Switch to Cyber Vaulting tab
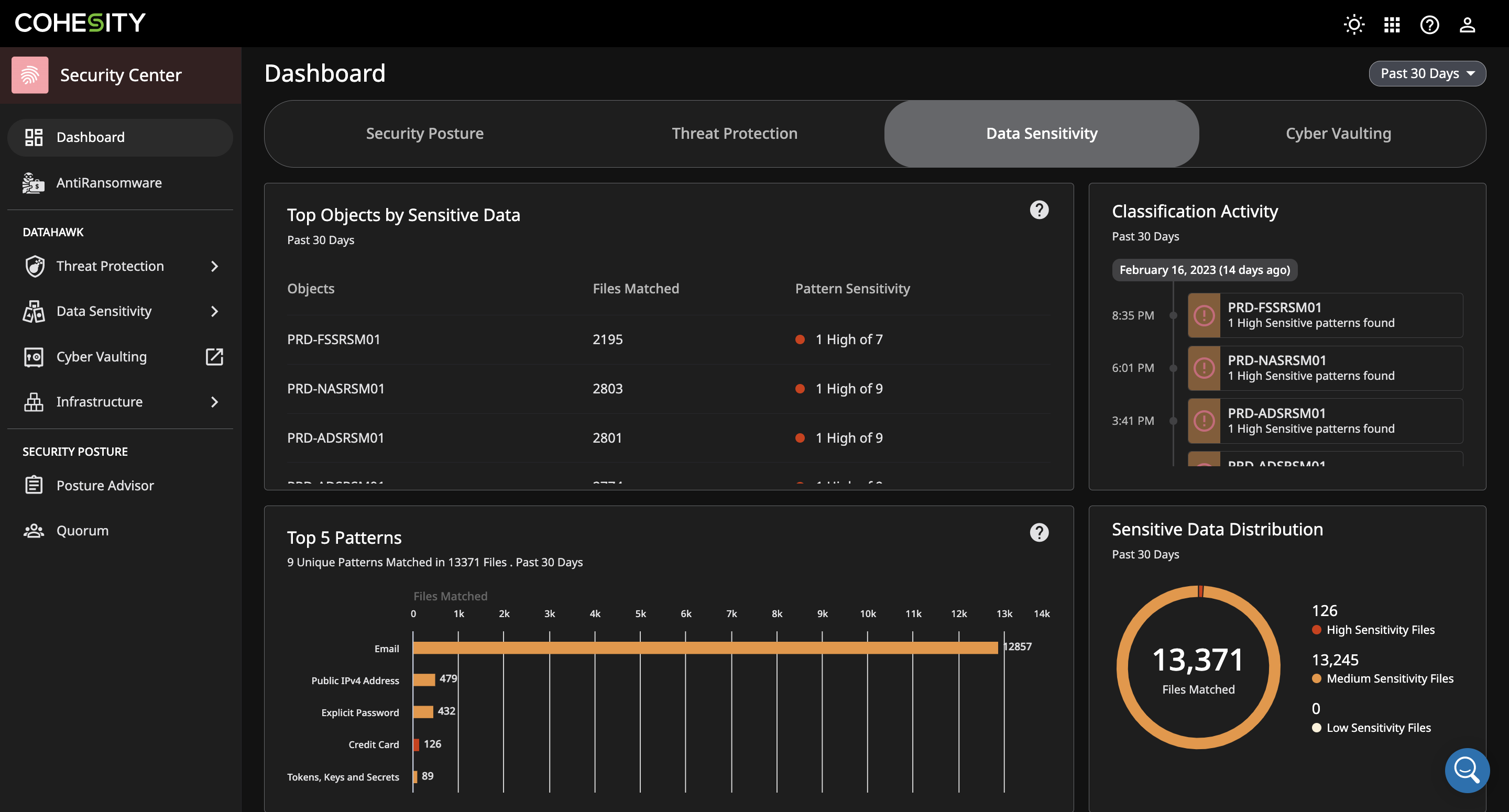Image resolution: width=1509 pixels, height=812 pixels. pyautogui.click(x=1338, y=134)
